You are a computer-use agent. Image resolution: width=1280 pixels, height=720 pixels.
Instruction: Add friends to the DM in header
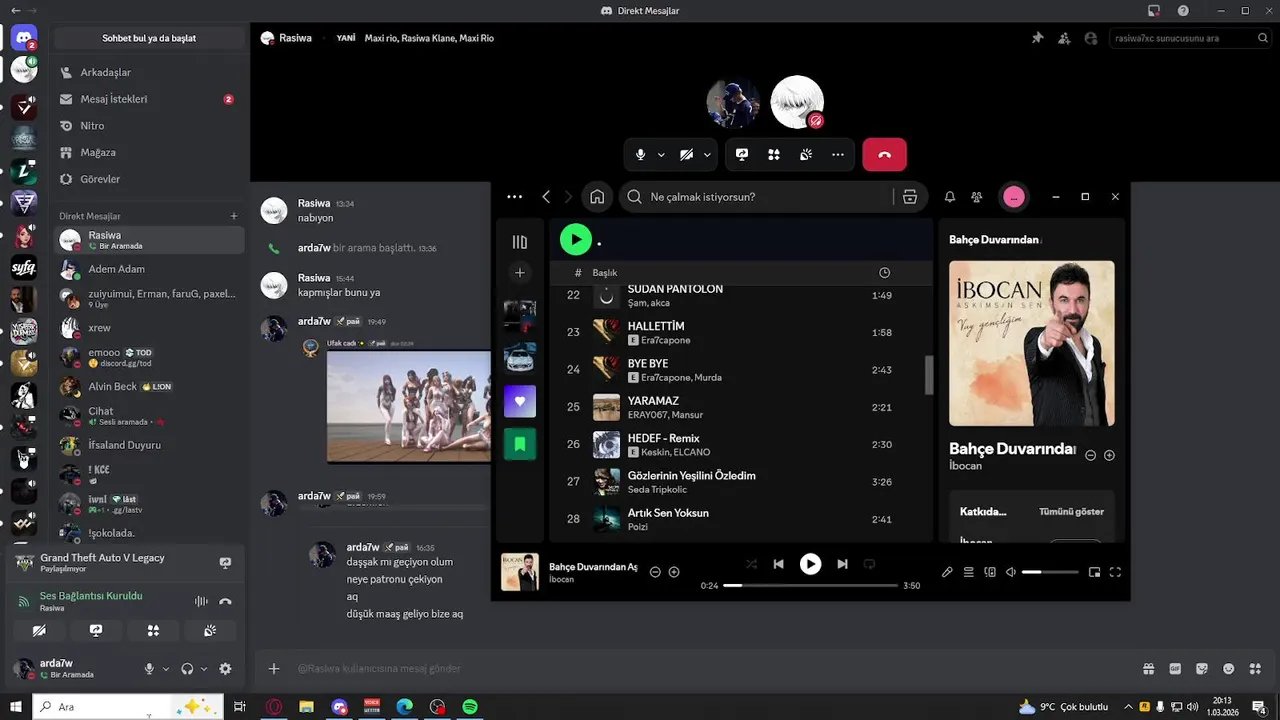(x=1064, y=38)
